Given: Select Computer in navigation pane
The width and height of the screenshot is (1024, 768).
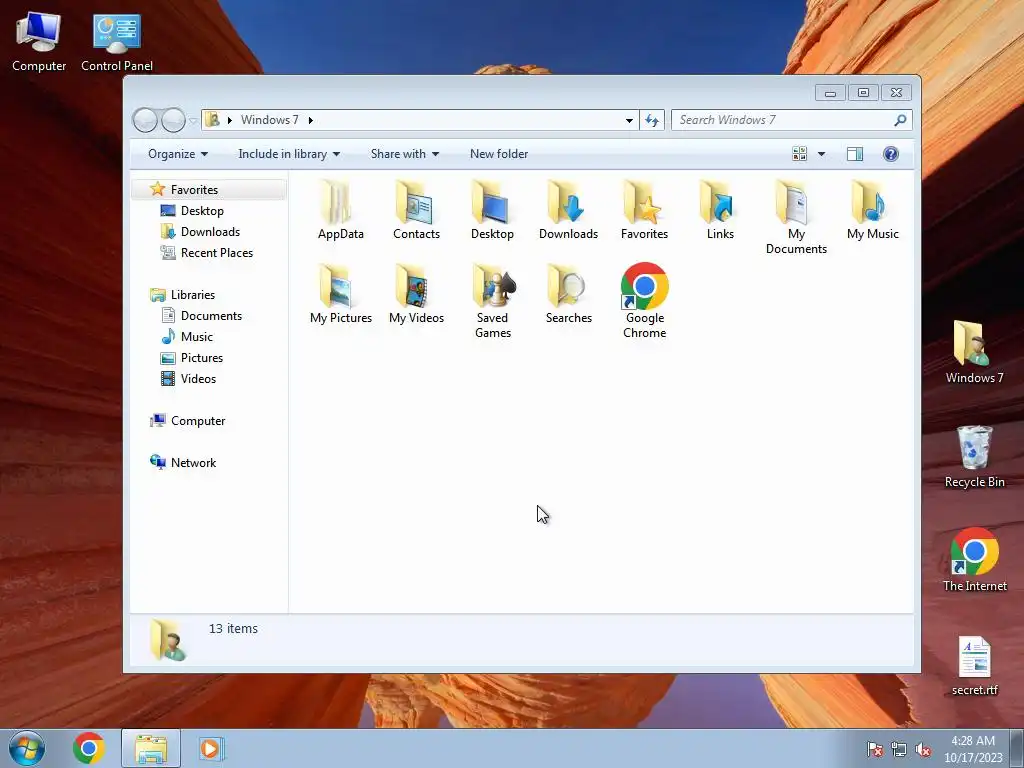Looking at the screenshot, I should pyautogui.click(x=198, y=421).
